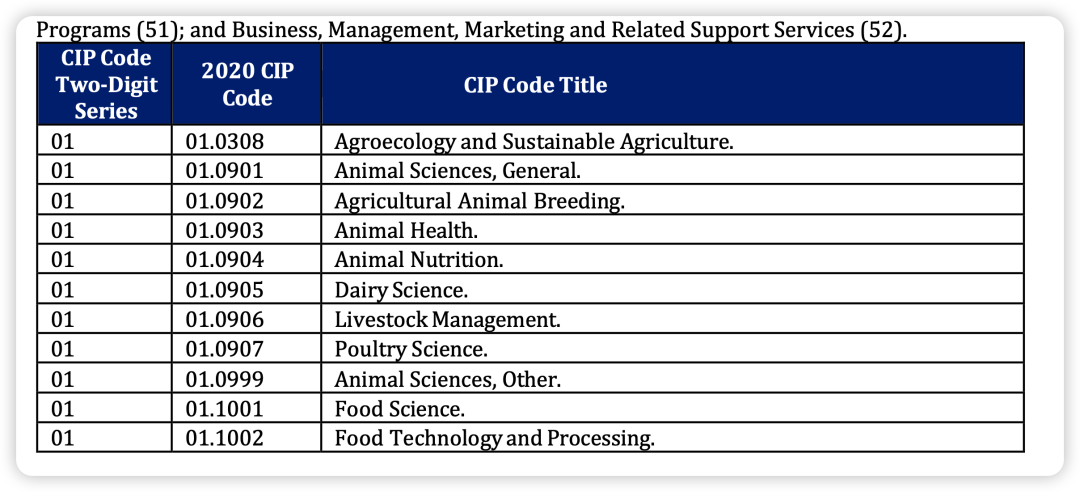This screenshot has width=1080, height=492.
Task: Select the Food Science title cell
Action: pyautogui.click(x=673, y=408)
